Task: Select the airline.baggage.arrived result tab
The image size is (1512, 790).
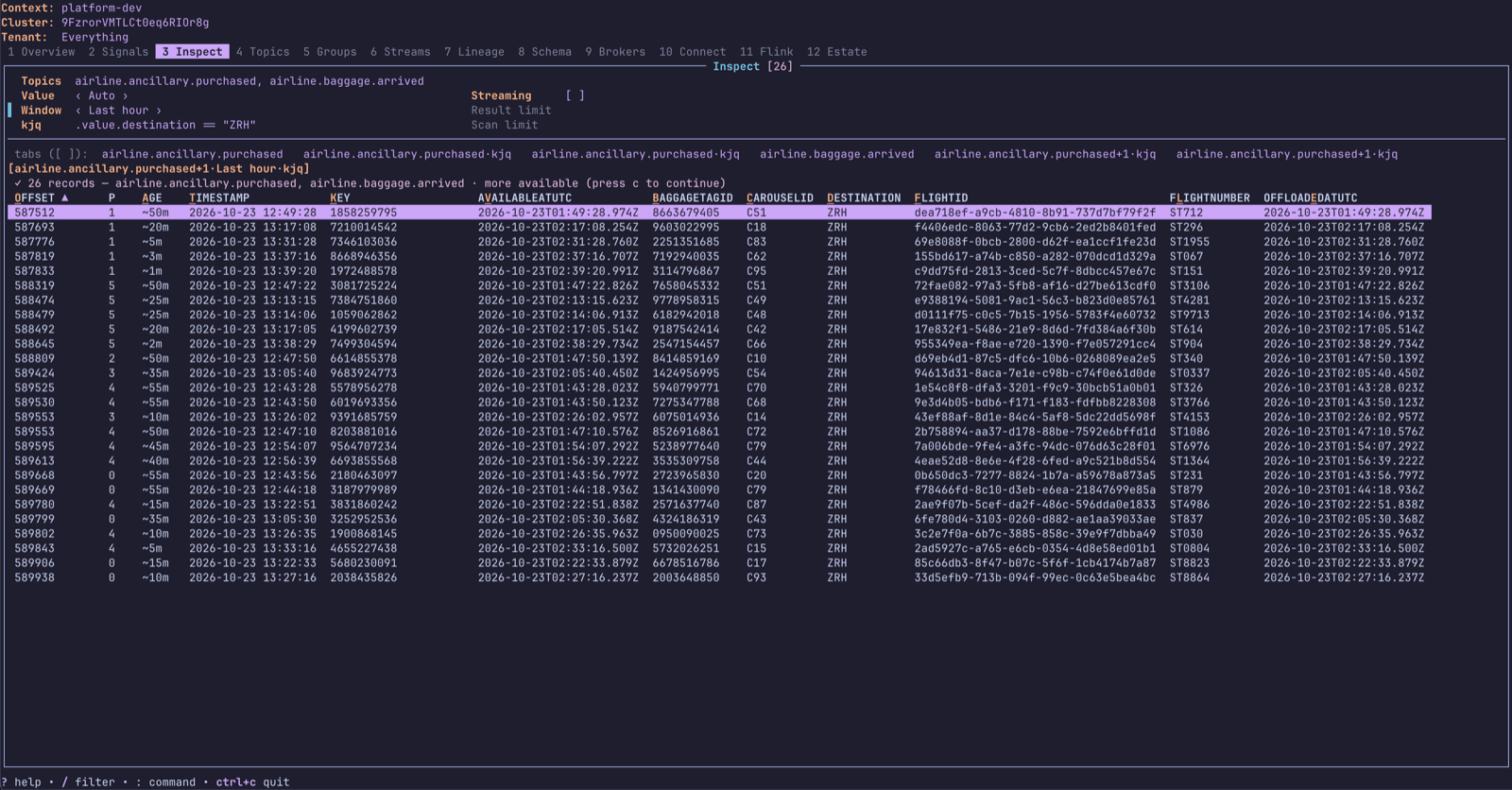Action: pyautogui.click(x=836, y=154)
